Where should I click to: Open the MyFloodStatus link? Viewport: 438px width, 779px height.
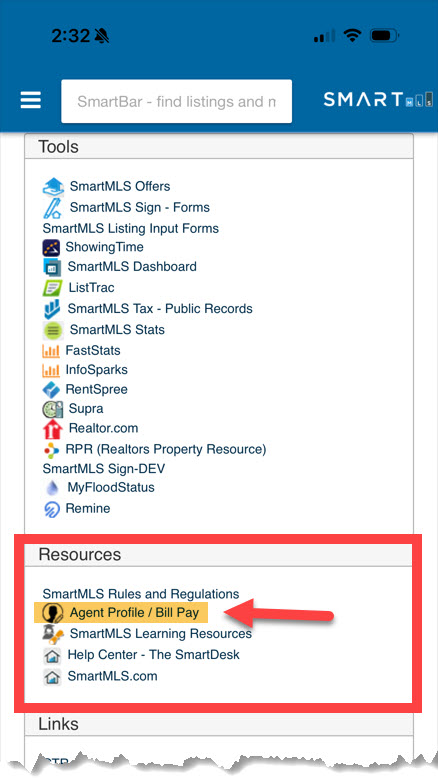pos(111,487)
